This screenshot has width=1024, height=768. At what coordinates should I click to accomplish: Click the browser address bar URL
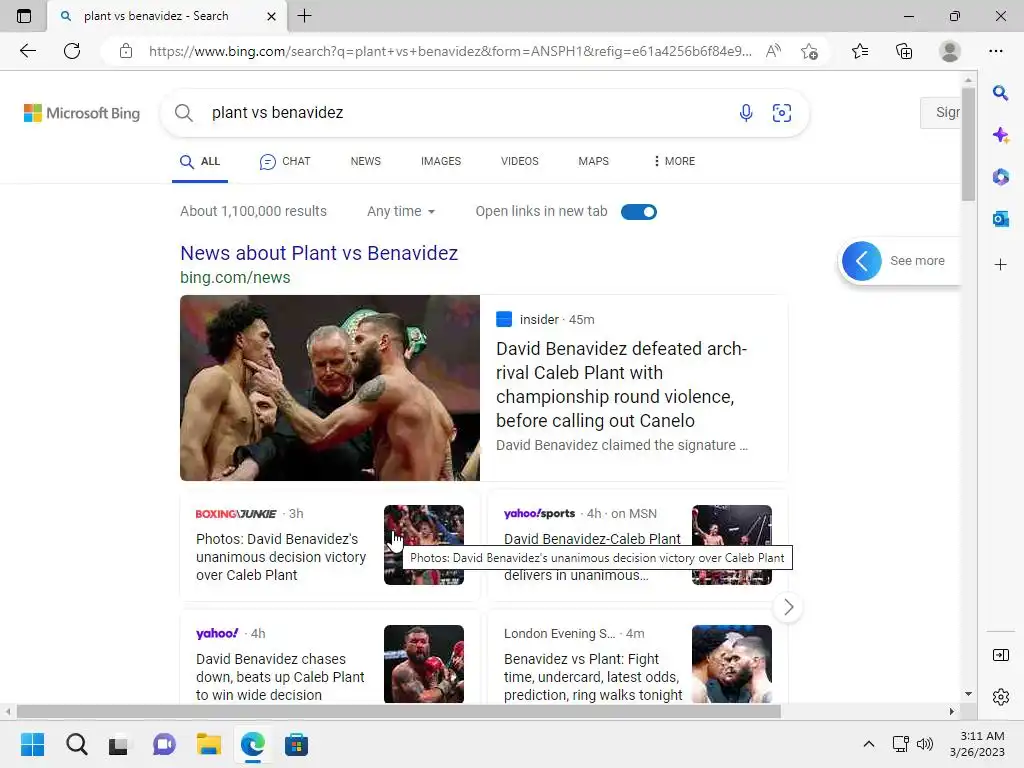450,51
